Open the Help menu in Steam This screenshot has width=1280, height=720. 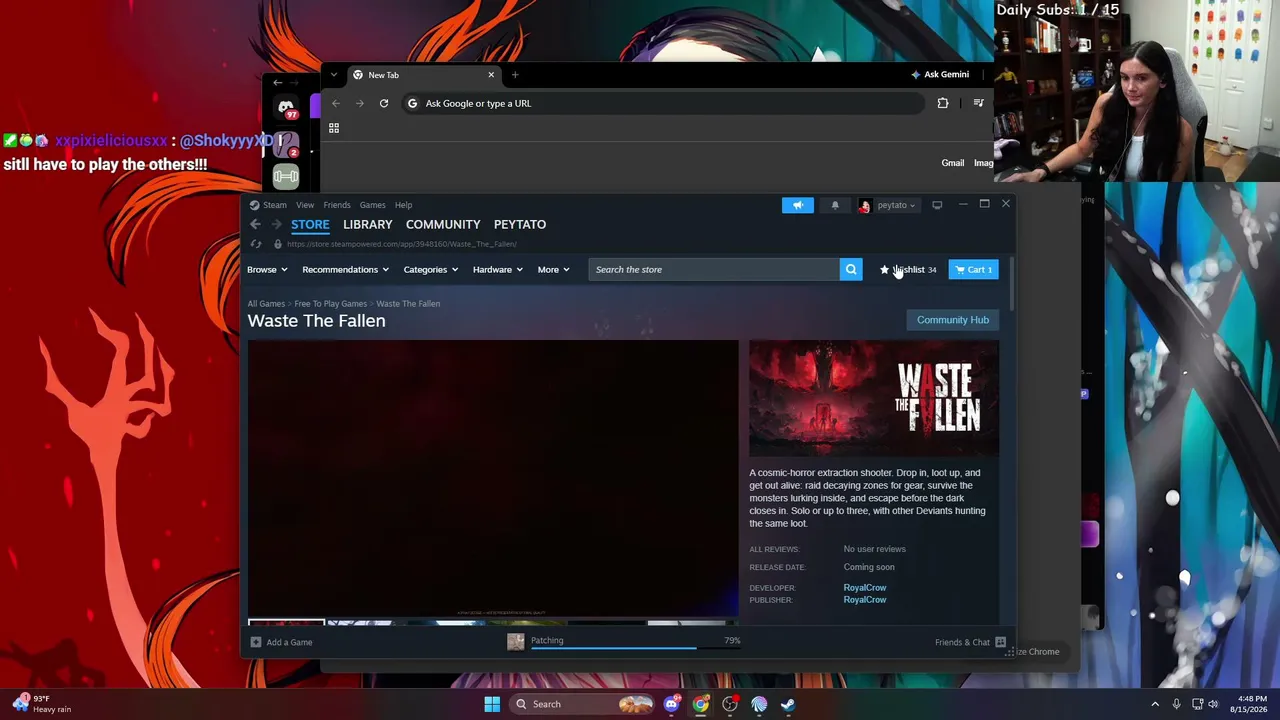(403, 205)
